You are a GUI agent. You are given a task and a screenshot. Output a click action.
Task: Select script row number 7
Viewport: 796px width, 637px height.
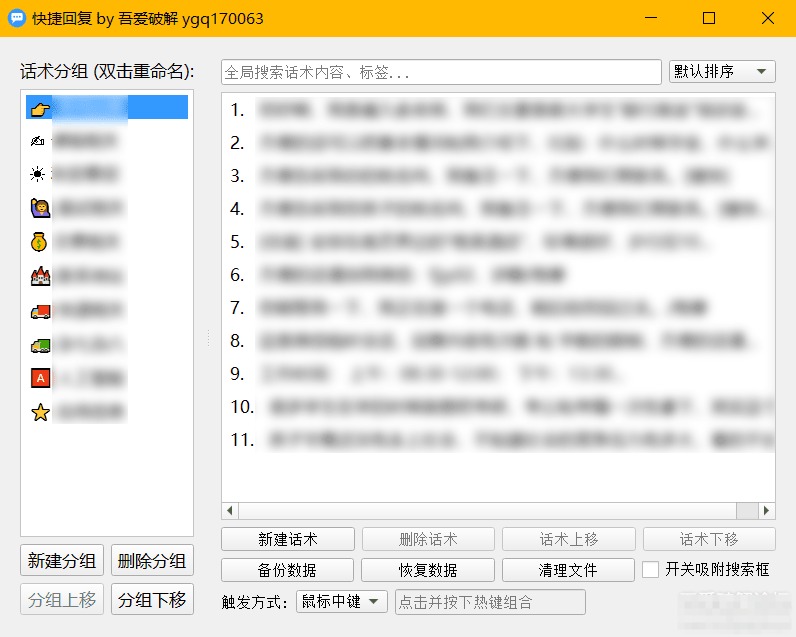[x=498, y=308]
